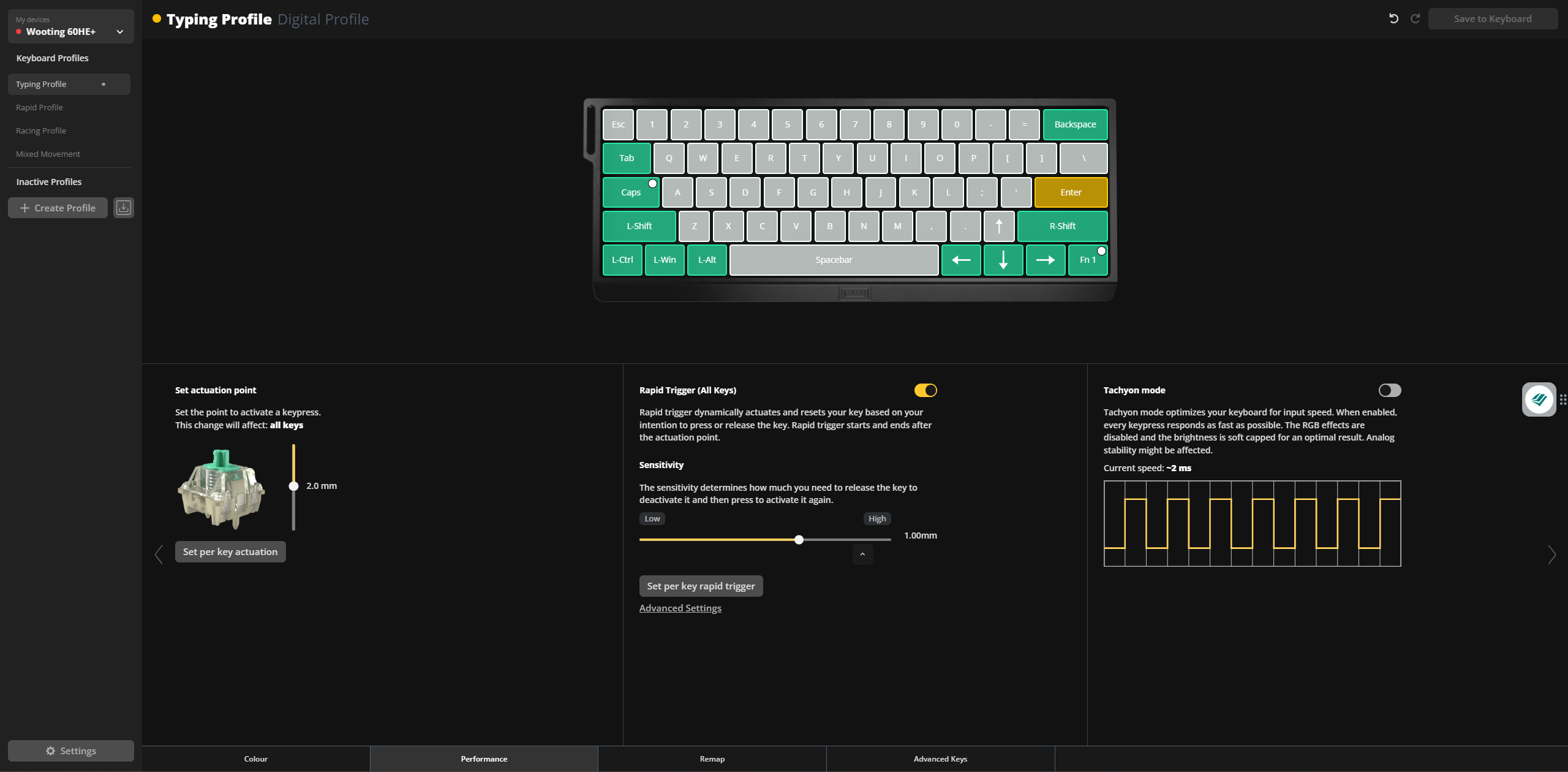
Task: Open Advanced Settings link
Action: pyautogui.click(x=680, y=608)
